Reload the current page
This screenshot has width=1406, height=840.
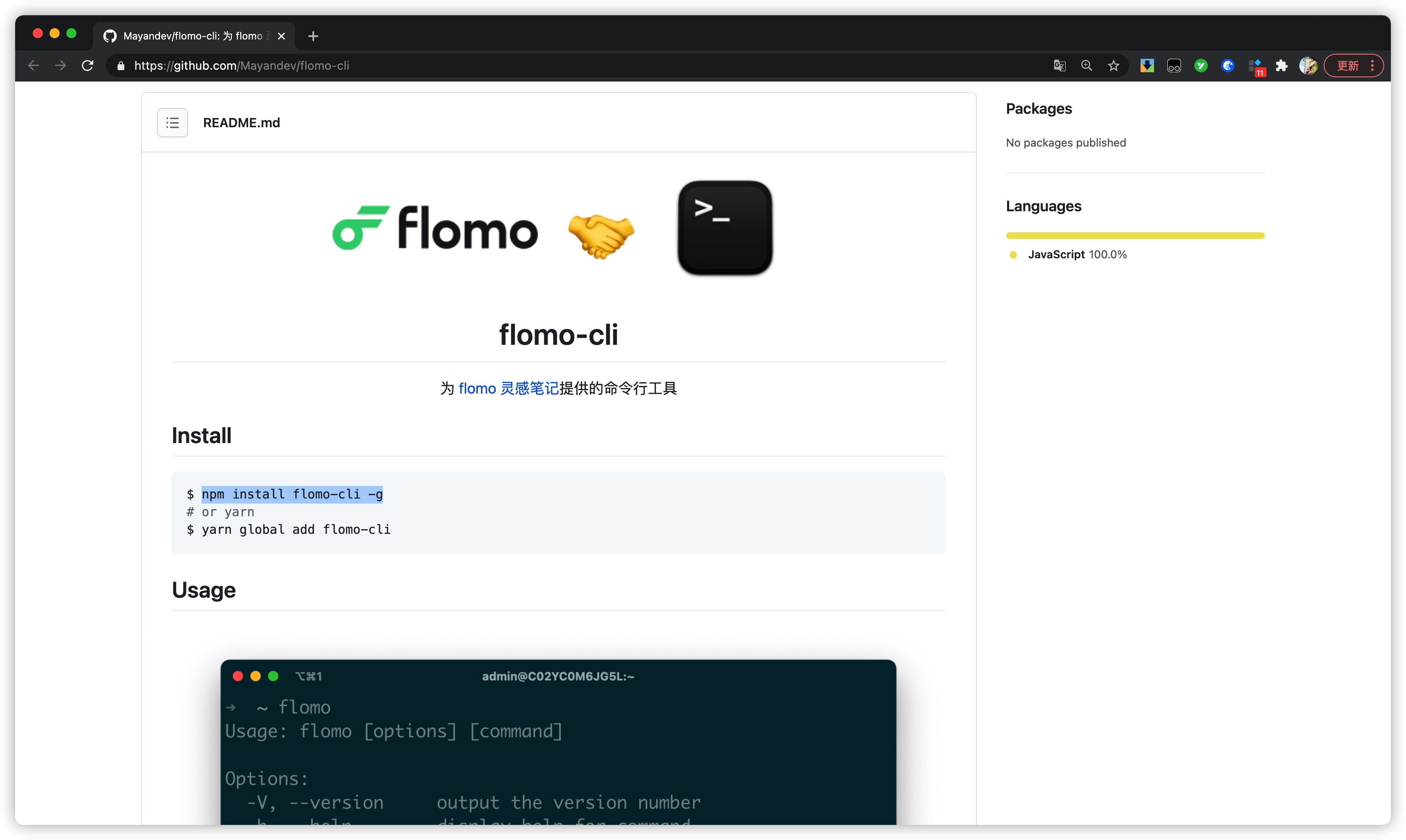tap(87, 66)
